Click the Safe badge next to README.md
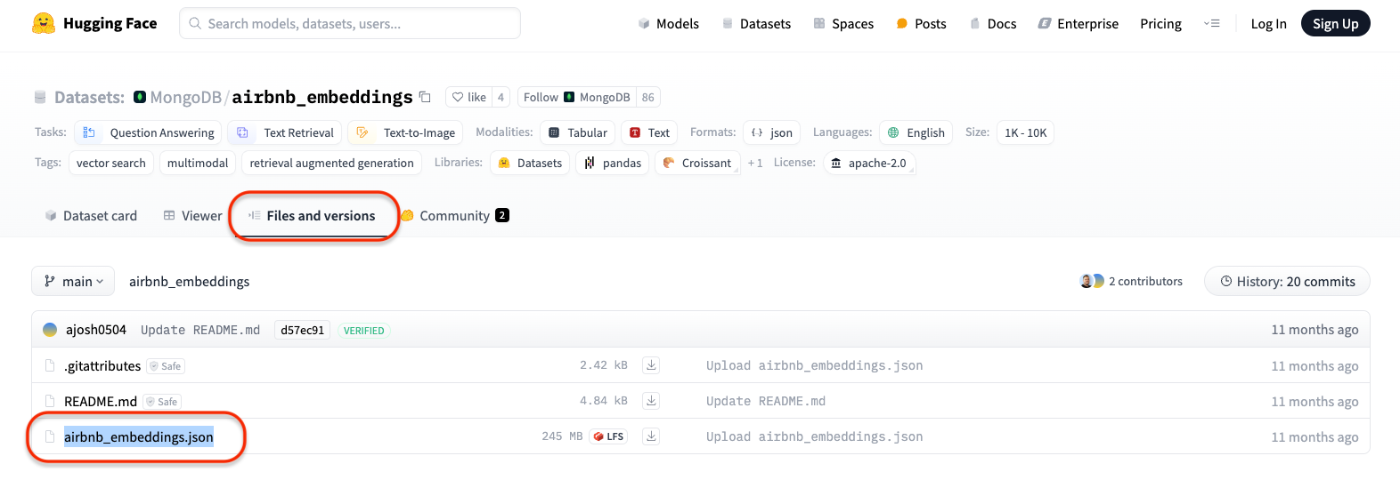 point(162,401)
